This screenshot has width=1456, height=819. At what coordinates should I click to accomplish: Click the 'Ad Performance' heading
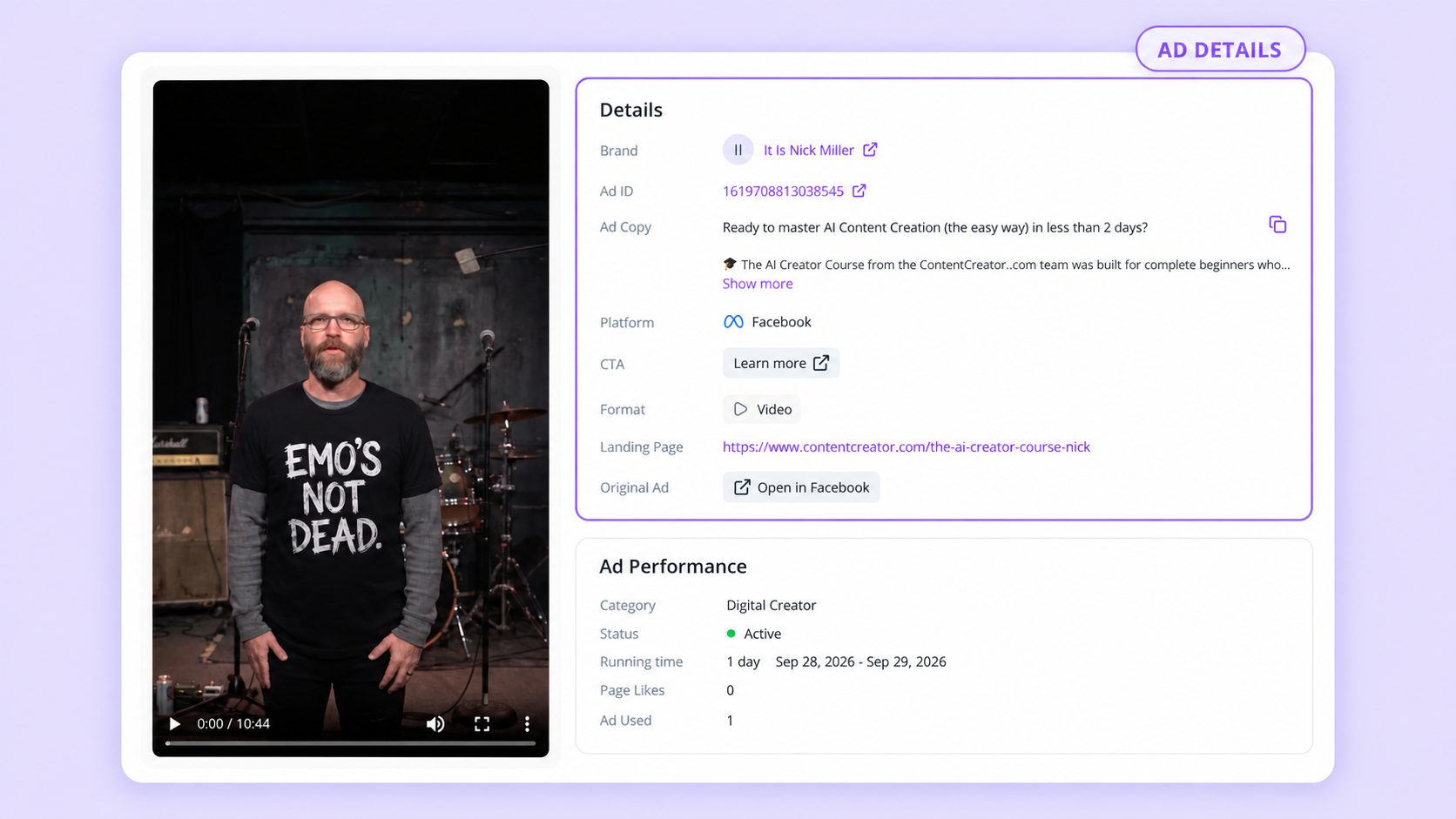673,567
